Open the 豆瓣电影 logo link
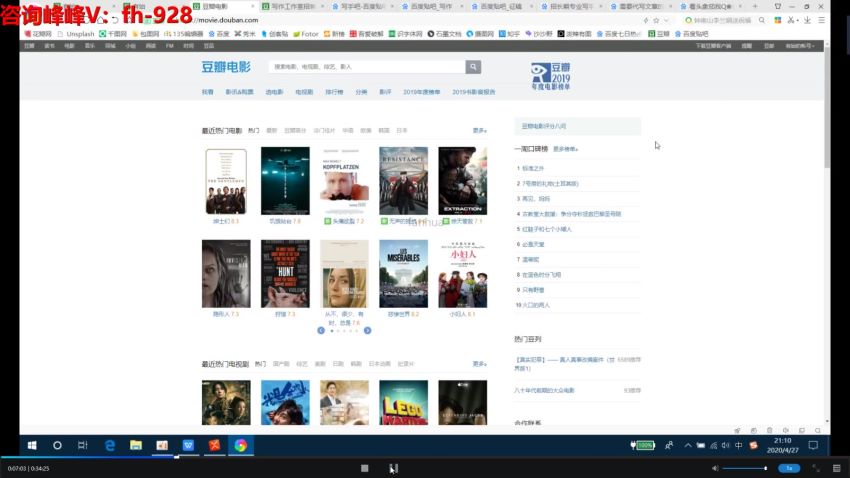The width and height of the screenshot is (850, 478). point(226,67)
